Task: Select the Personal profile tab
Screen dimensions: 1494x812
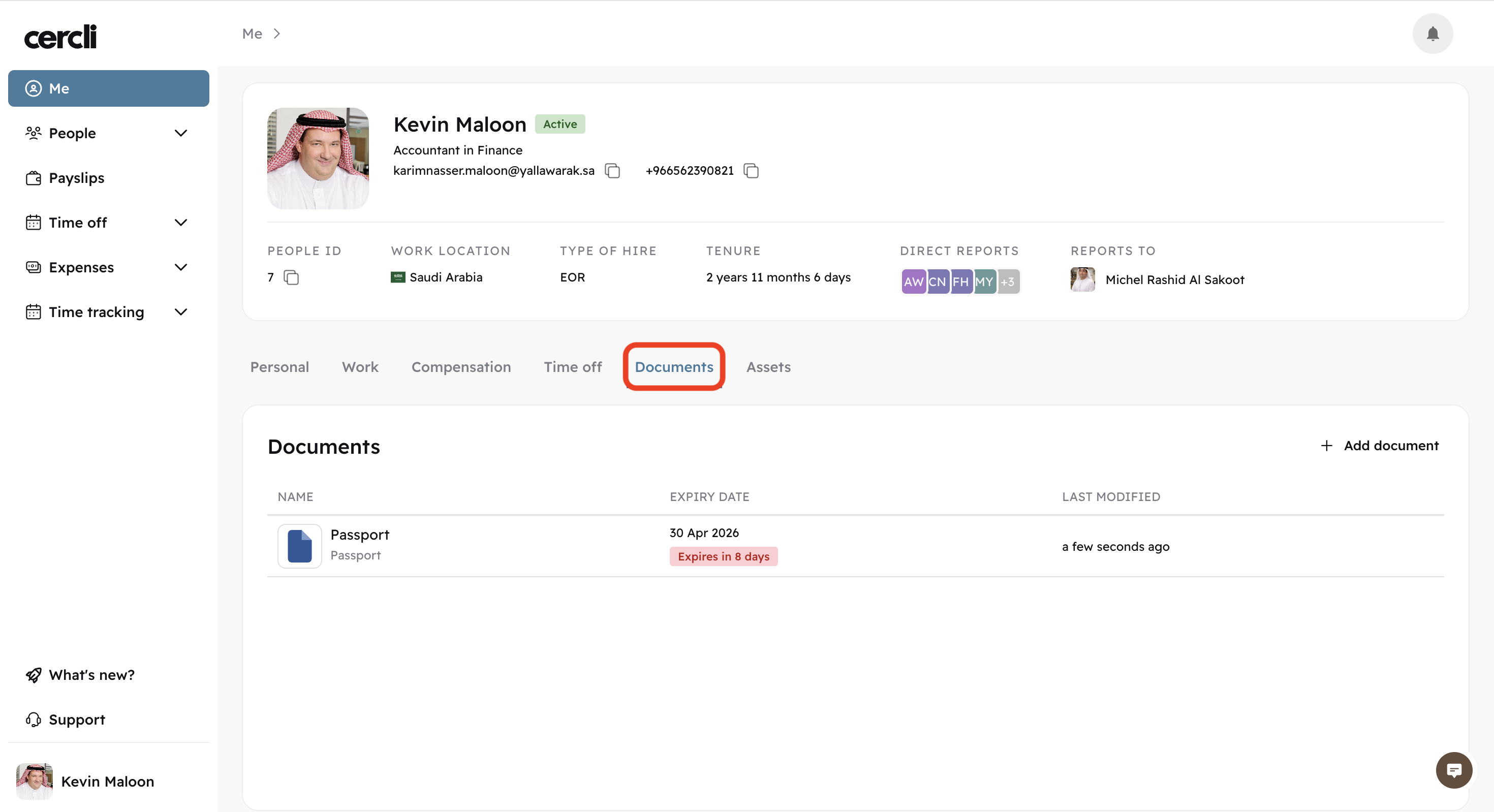Action: click(x=279, y=367)
